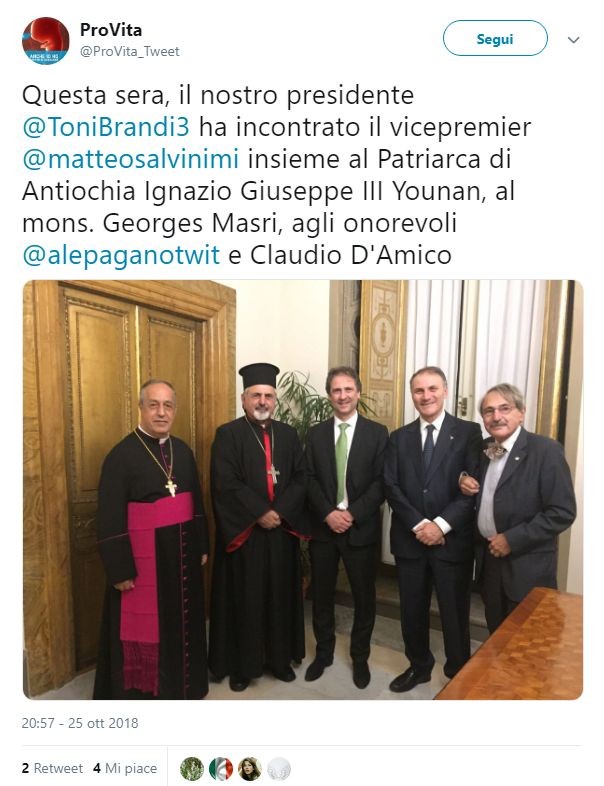The width and height of the screenshot is (604, 786).
Task: Expand tweet options chevron beside Segui
Action: click(573, 40)
